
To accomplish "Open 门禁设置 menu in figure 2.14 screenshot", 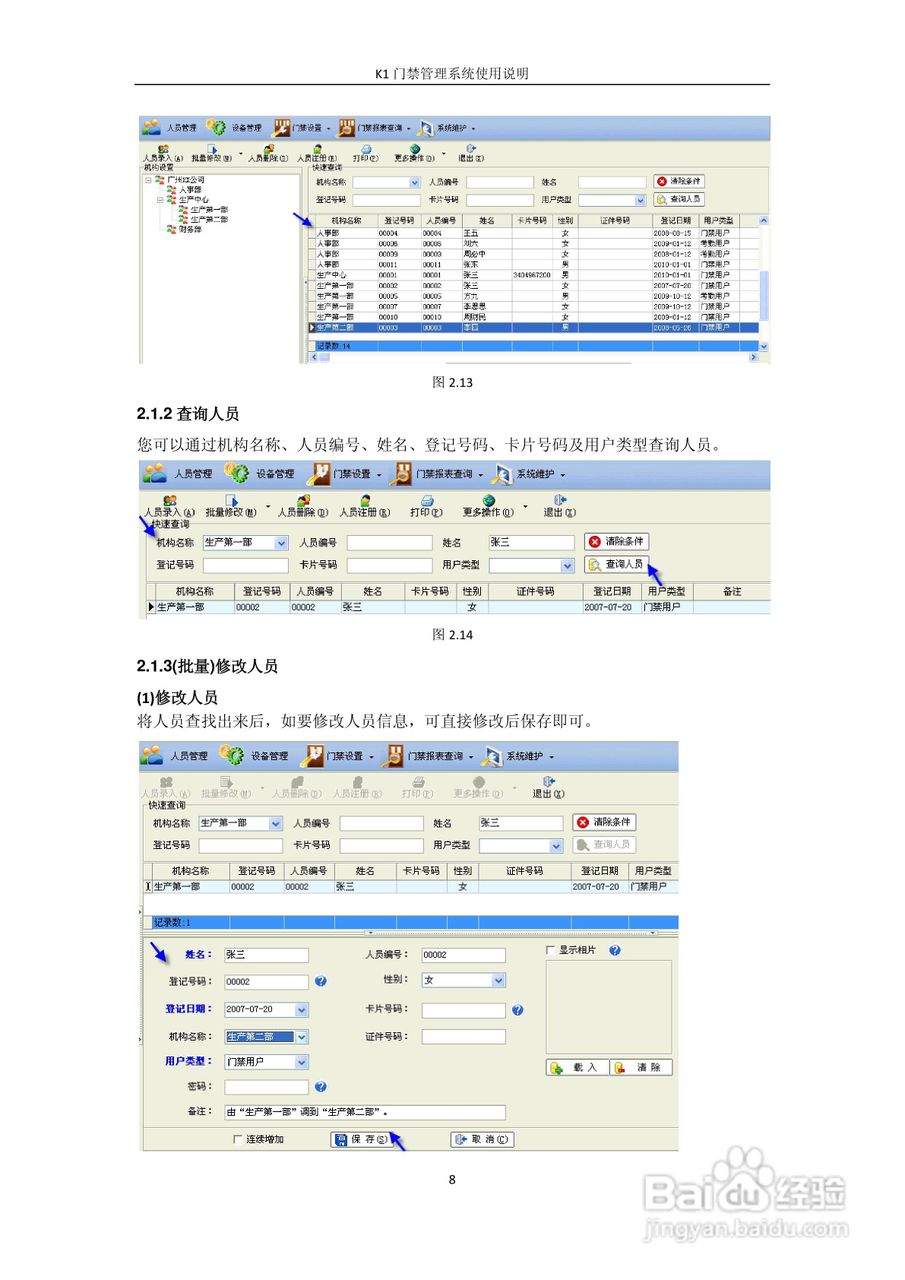I will [x=344, y=474].
